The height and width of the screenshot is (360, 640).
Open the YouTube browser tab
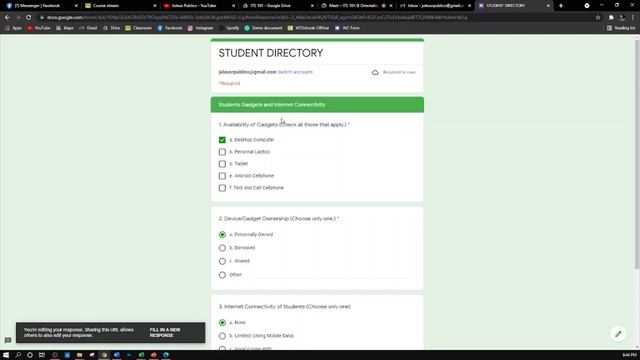click(198, 6)
